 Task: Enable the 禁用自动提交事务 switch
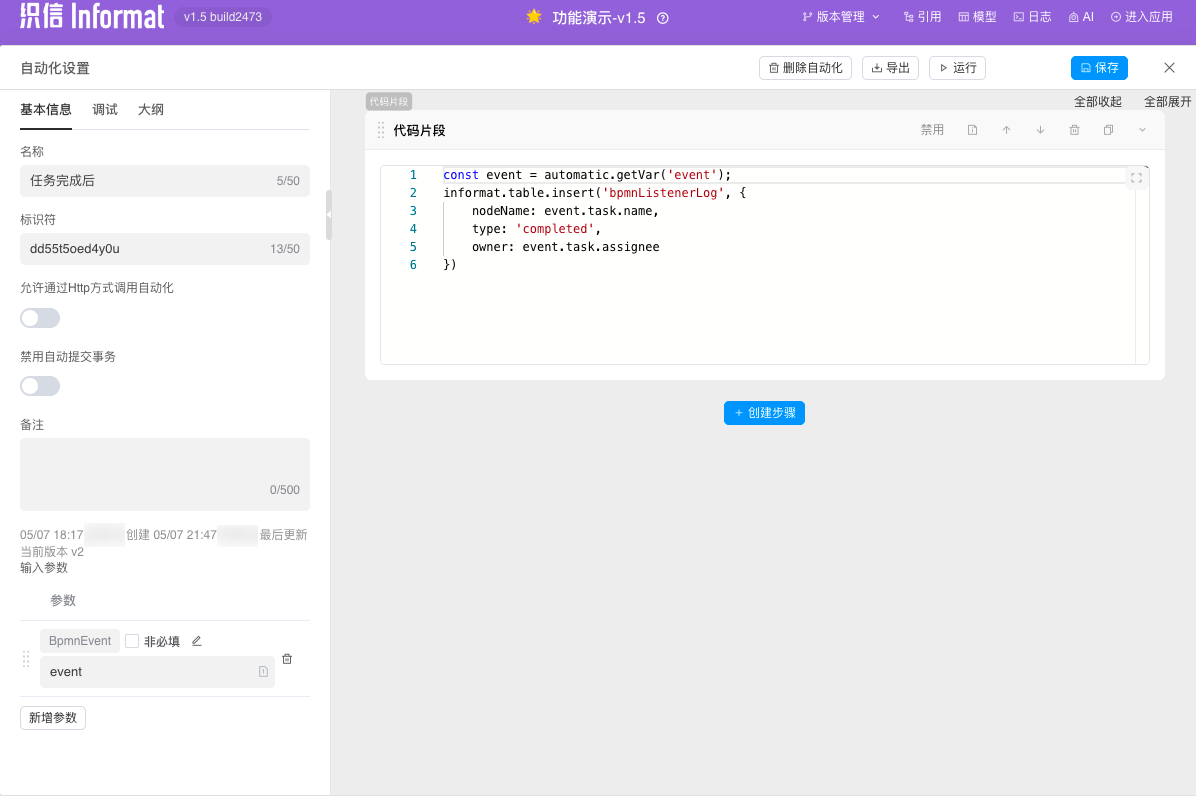pos(40,386)
